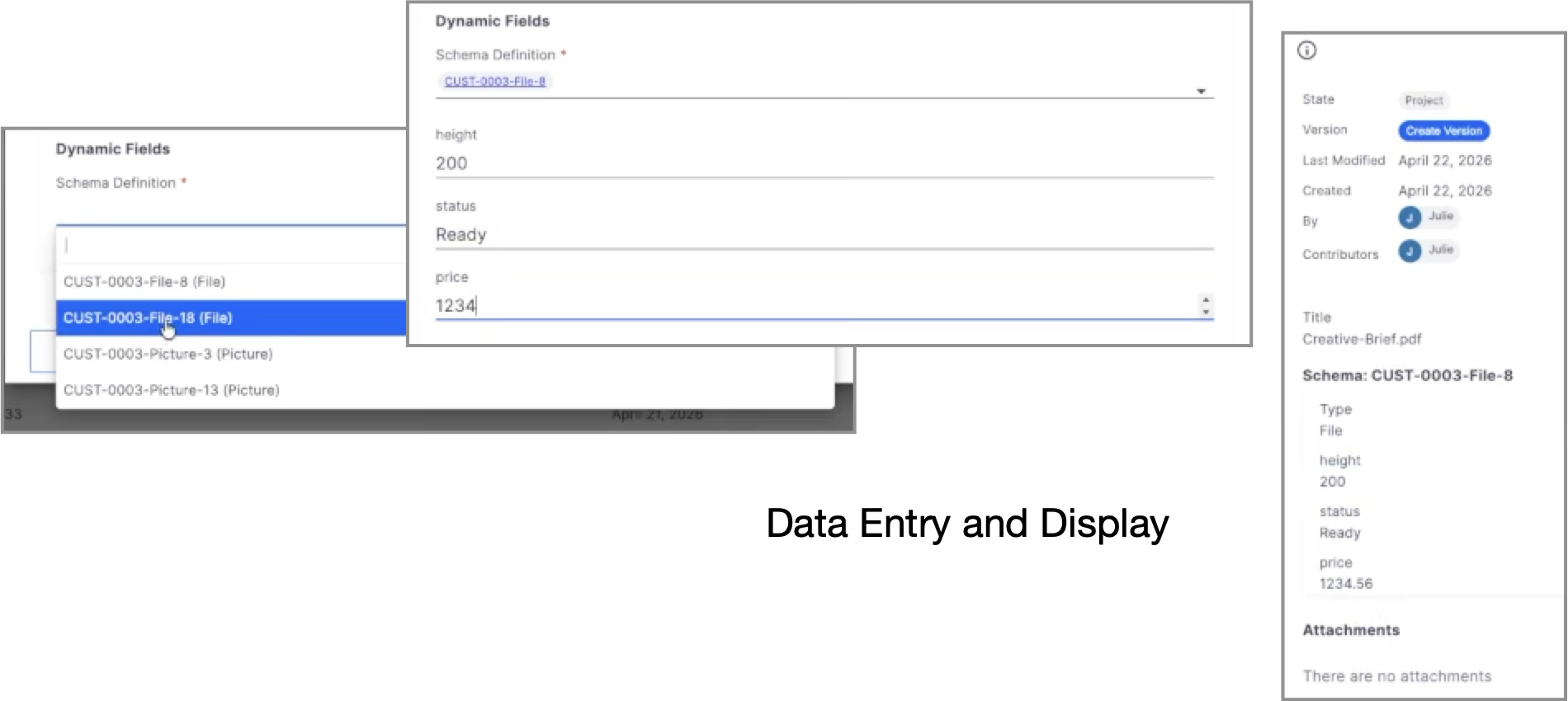Viewport: 1568px width, 701px height.
Task: Pick CUST-0003-Picture-13 (Picture) option
Action: 172,390
